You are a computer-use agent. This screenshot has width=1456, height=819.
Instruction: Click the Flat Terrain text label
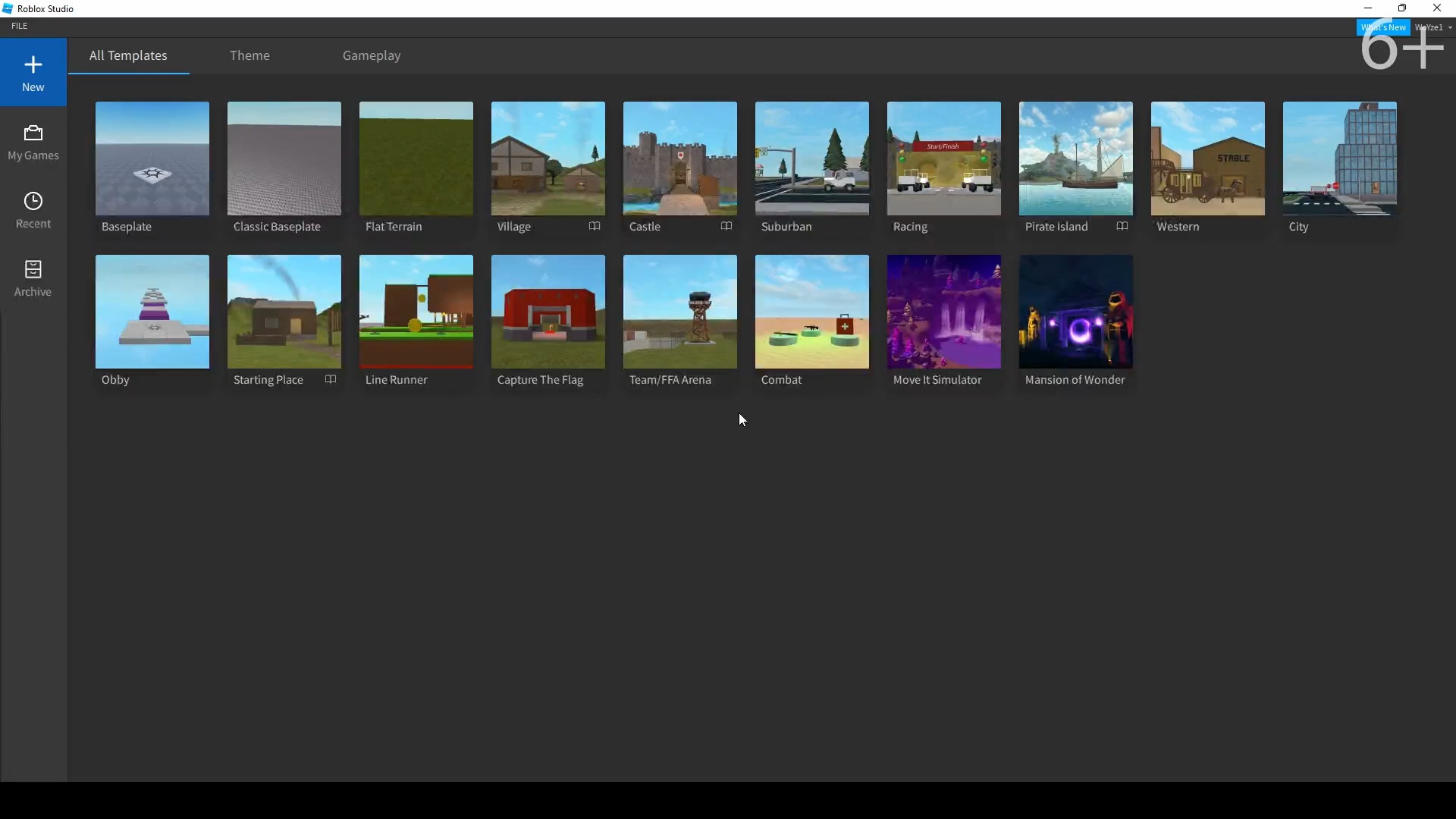(x=394, y=227)
